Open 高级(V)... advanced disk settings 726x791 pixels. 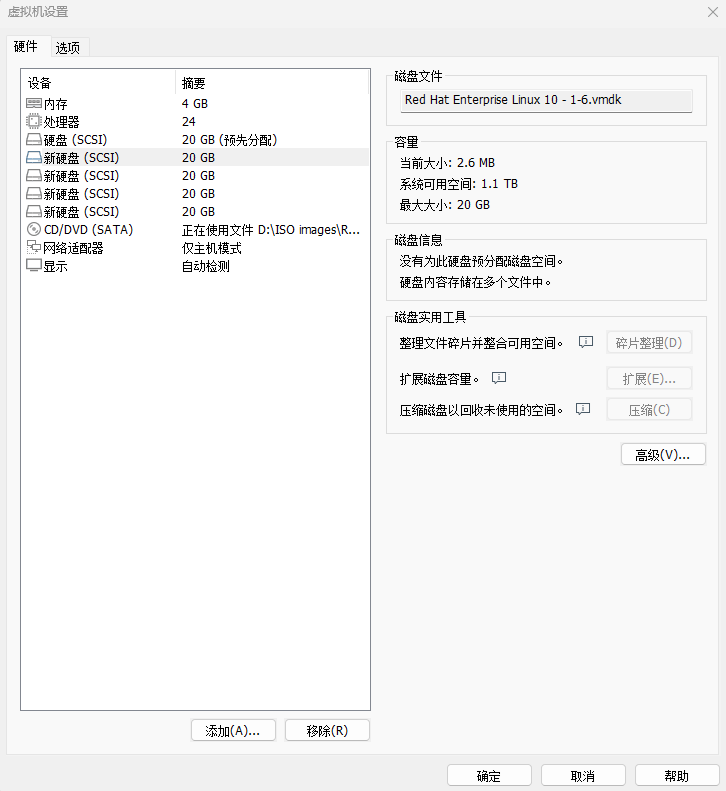click(663, 454)
